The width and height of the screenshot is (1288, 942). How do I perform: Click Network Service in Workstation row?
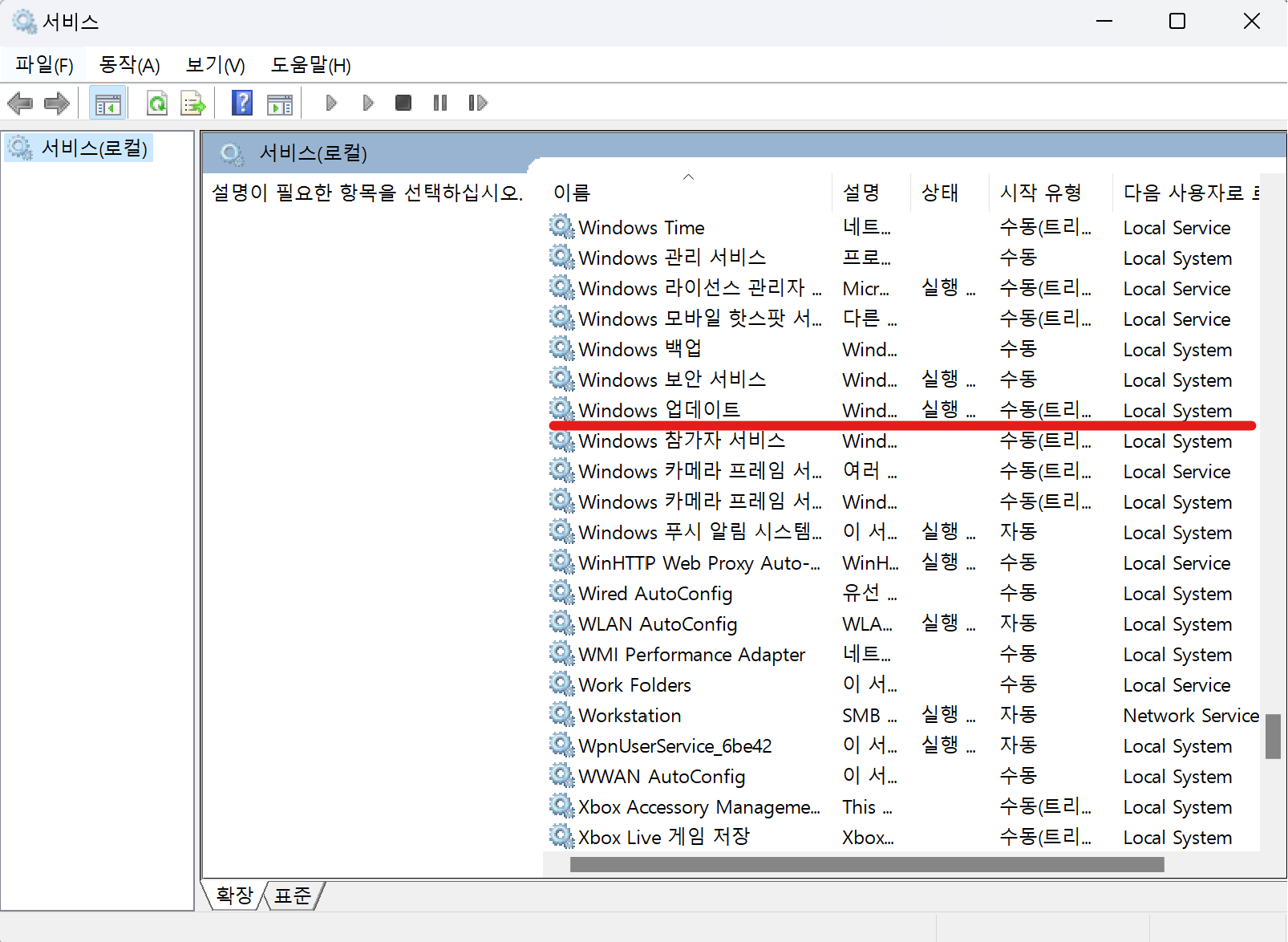click(1191, 716)
